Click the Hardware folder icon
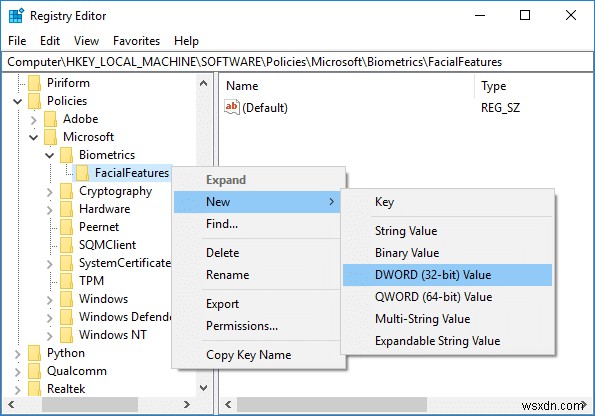 pos(66,209)
